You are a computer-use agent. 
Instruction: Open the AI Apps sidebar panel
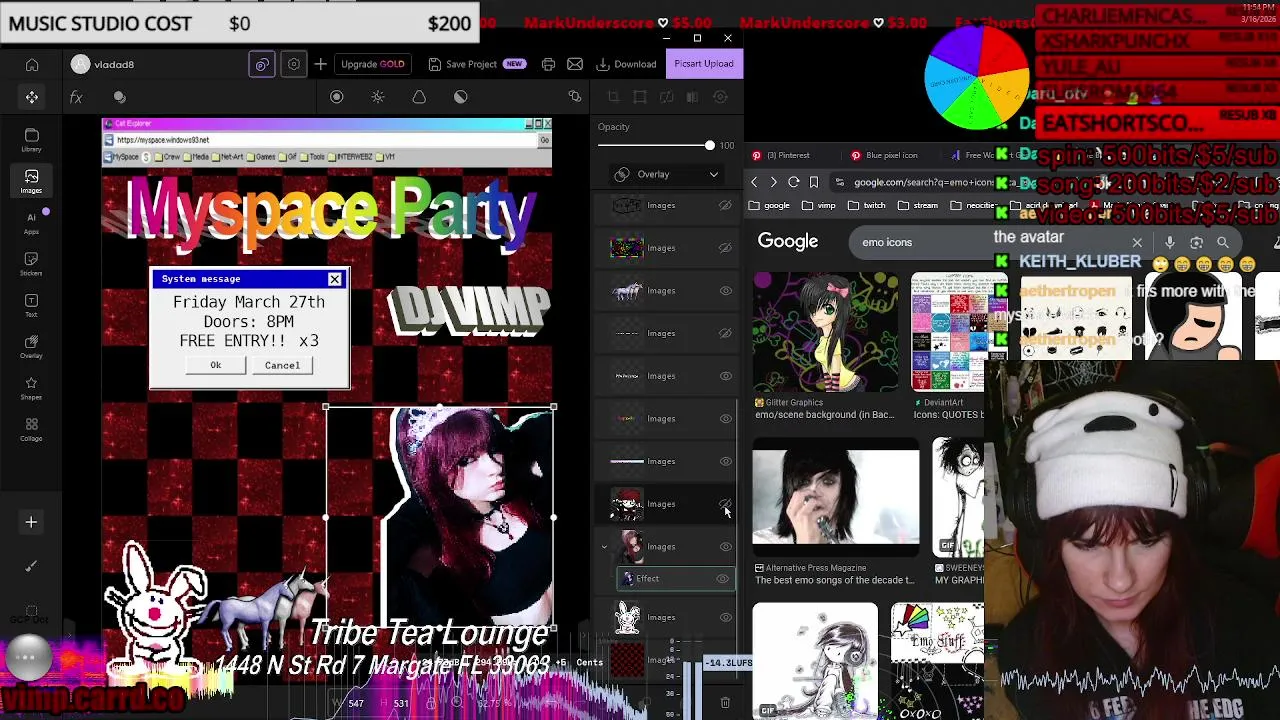point(31,222)
